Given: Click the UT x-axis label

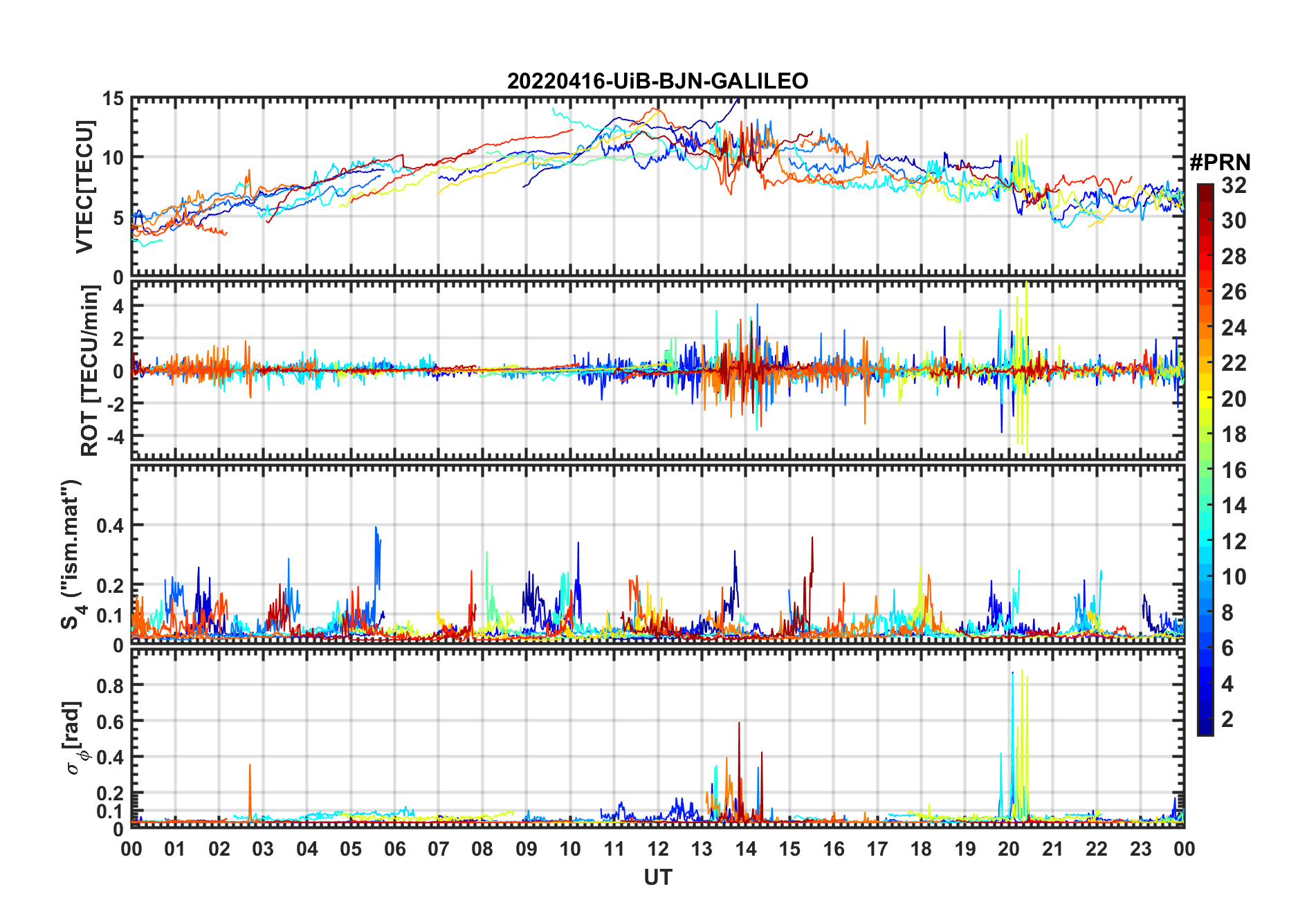Looking at the screenshot, I should click(658, 877).
